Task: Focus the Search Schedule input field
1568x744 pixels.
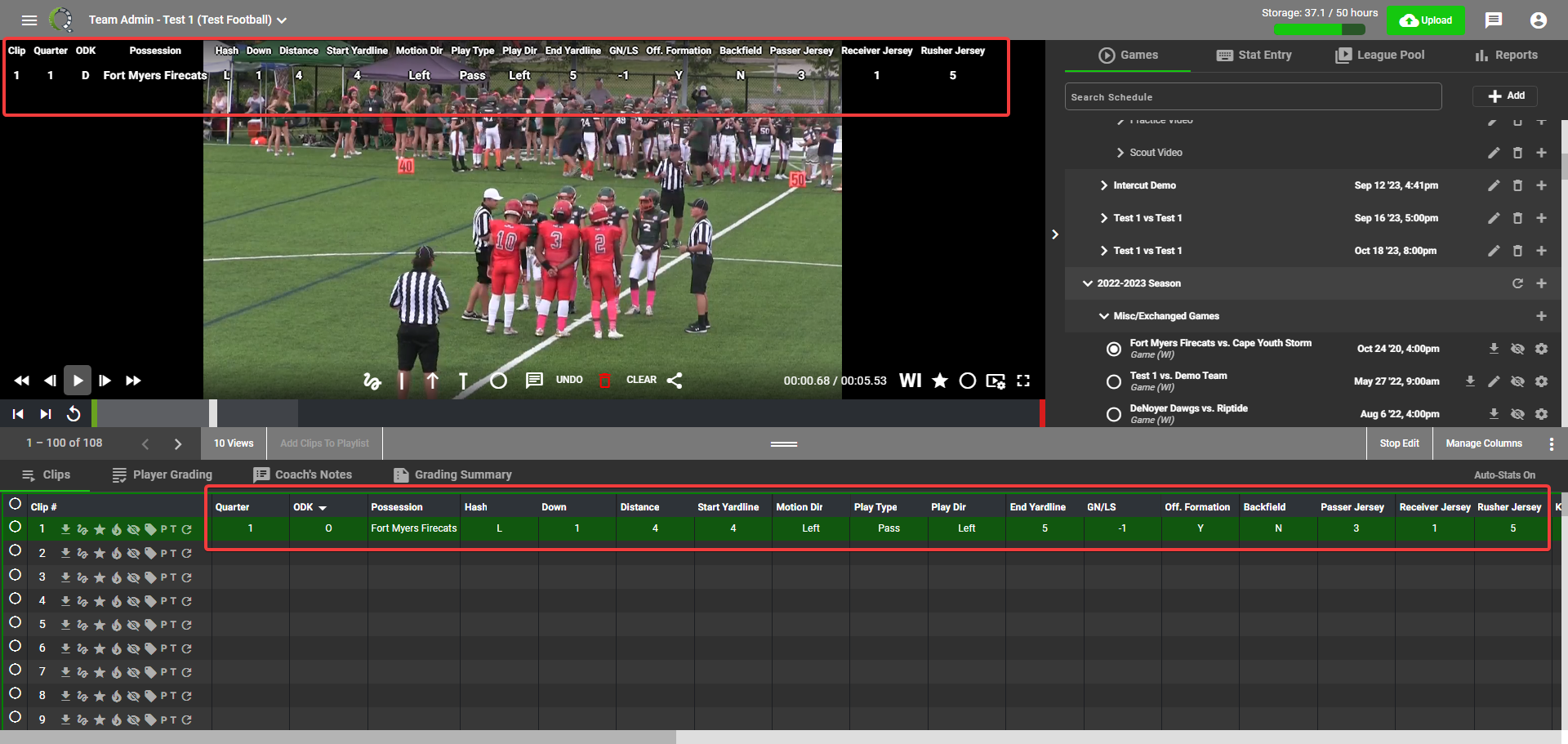Action: [1253, 96]
